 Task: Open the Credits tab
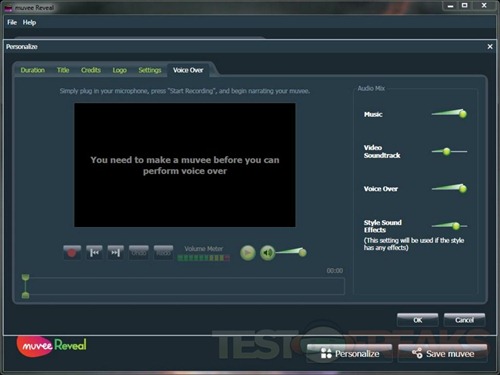point(91,70)
